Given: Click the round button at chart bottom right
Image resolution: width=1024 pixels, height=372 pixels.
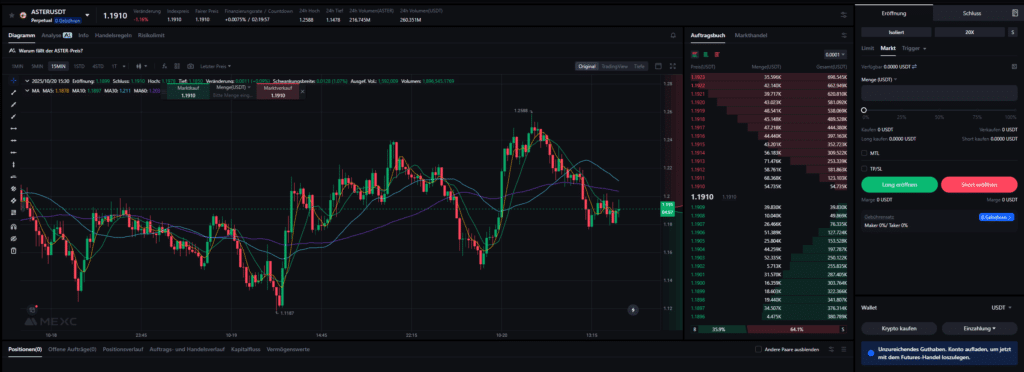Looking at the screenshot, I should click(x=632, y=309).
